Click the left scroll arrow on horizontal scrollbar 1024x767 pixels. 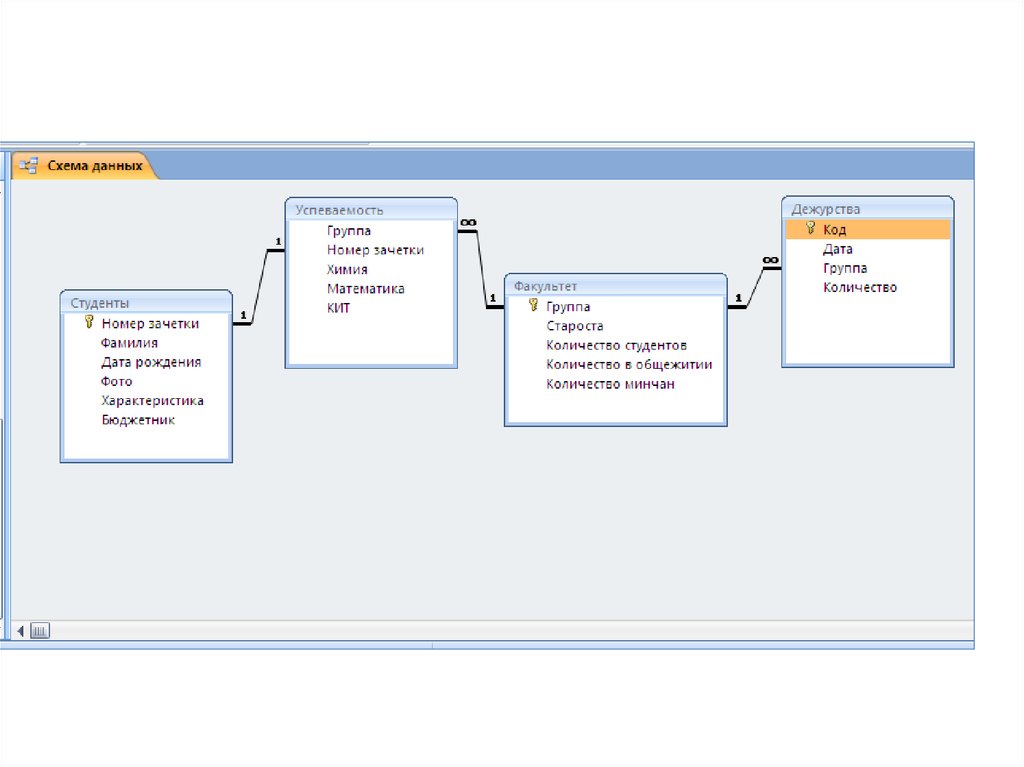22,630
